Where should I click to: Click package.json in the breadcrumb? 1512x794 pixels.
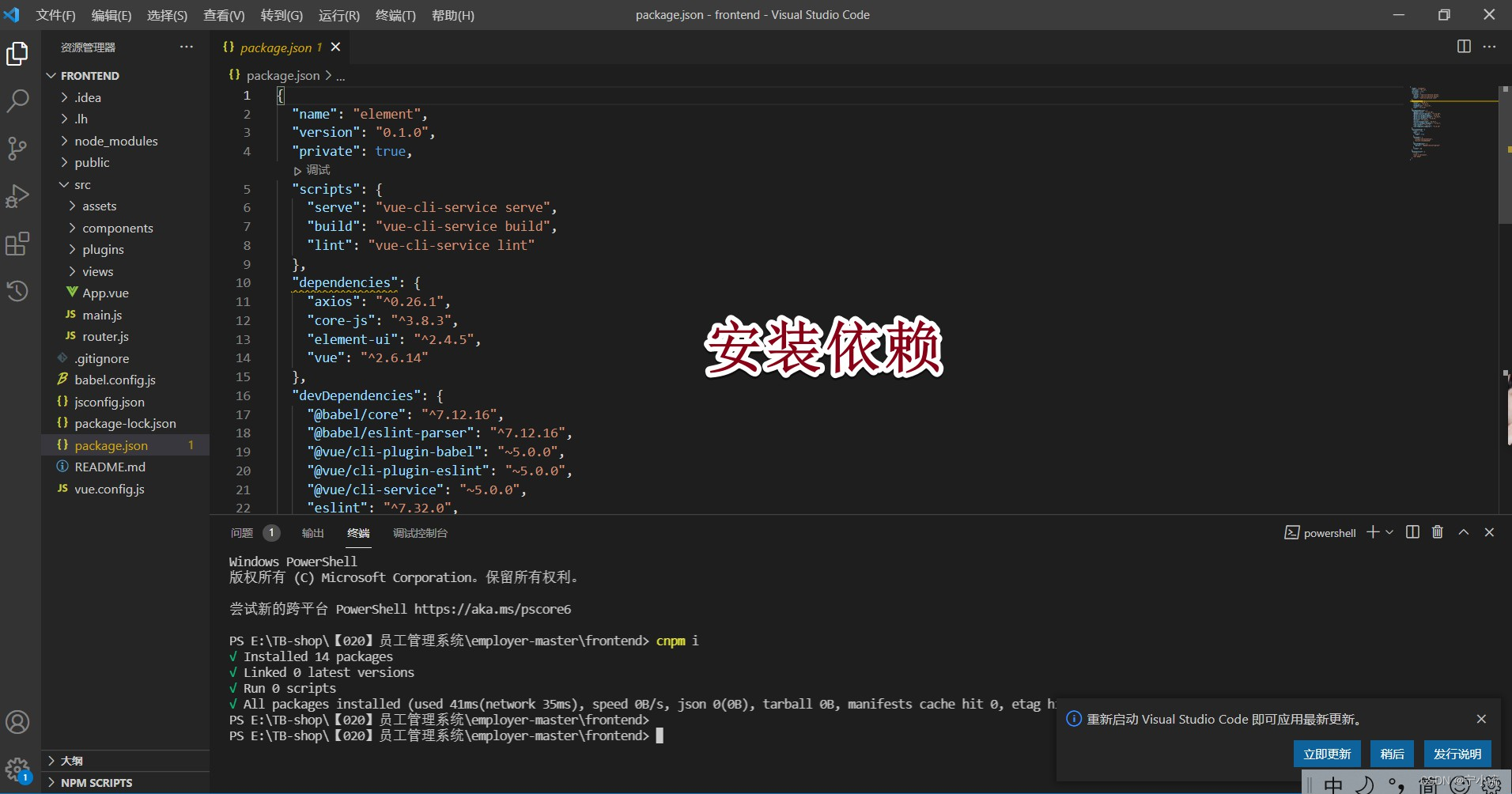point(282,75)
